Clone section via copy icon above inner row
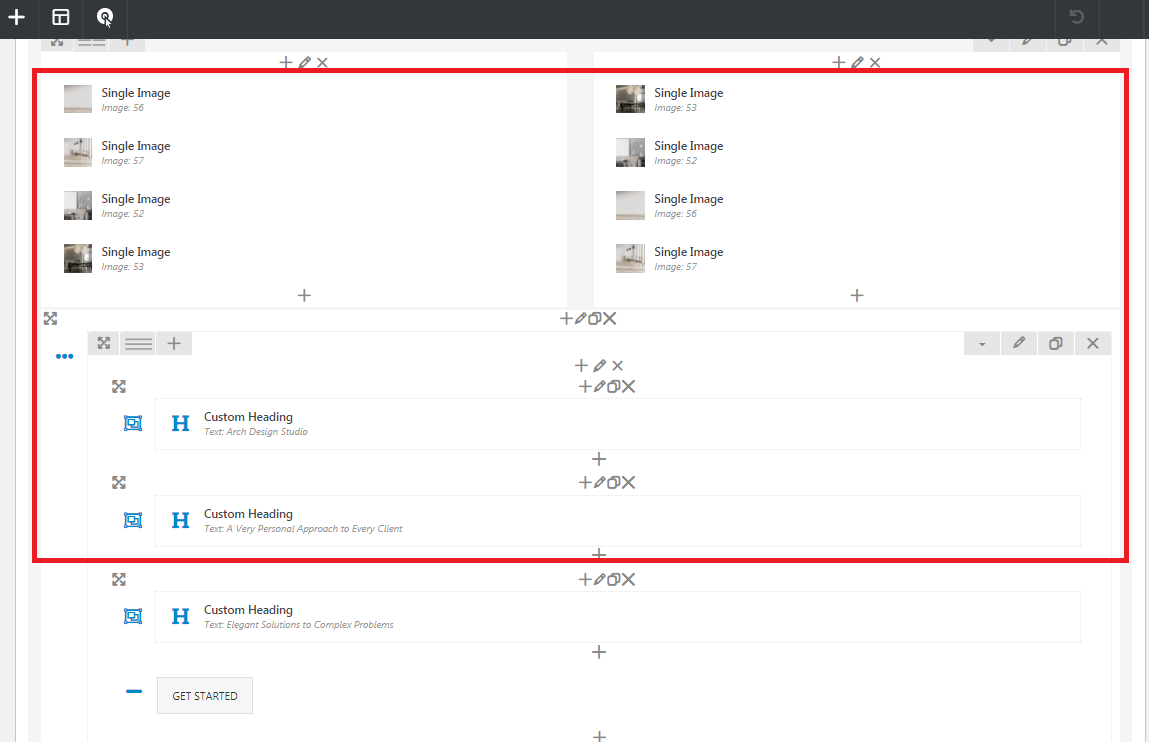The height and width of the screenshot is (742, 1149). tap(594, 319)
